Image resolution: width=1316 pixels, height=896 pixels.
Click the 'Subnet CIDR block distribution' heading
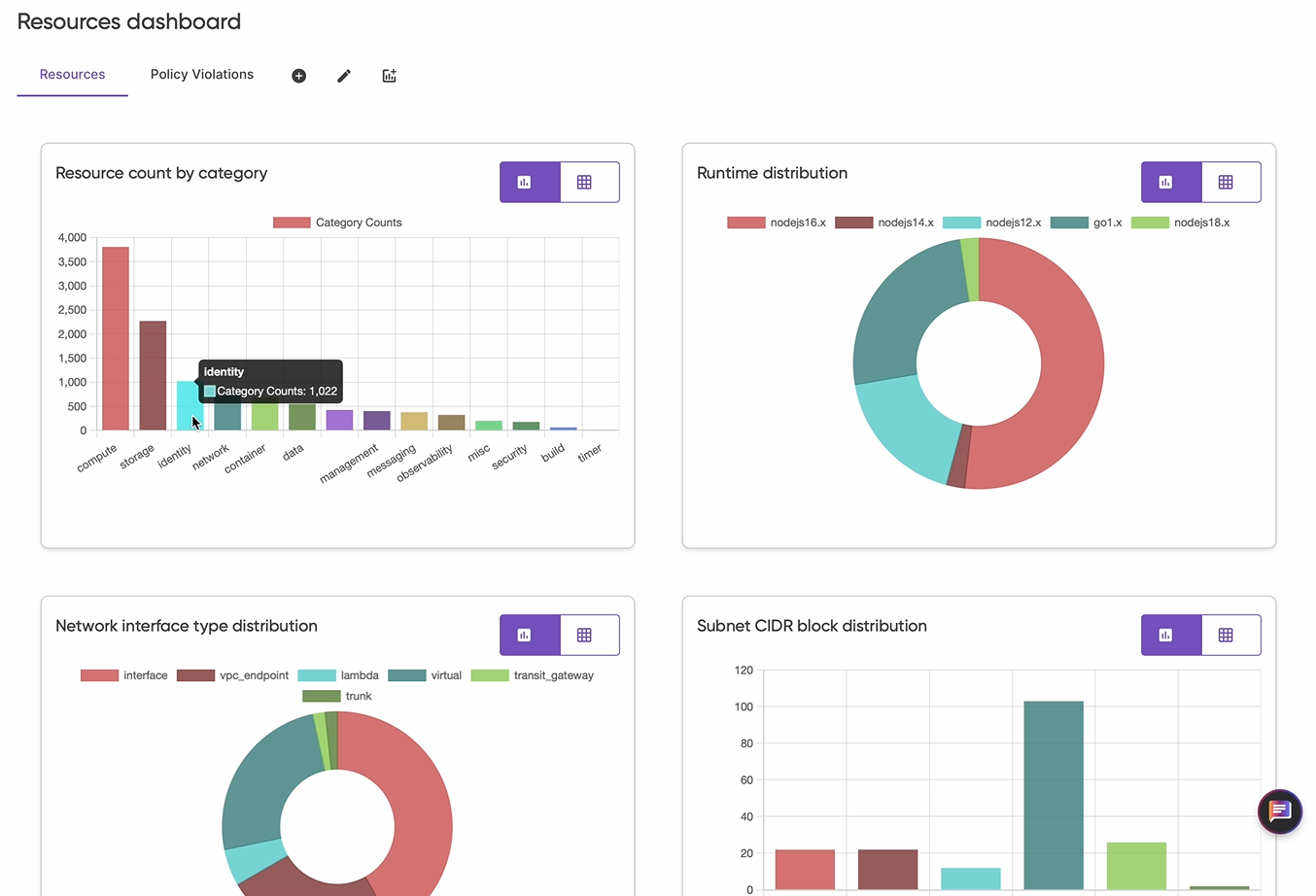pos(812,626)
